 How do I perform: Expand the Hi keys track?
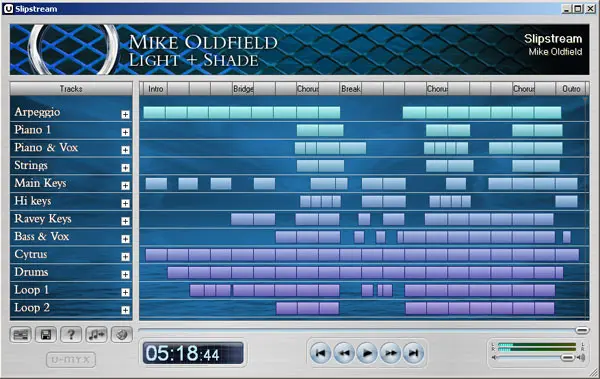[x=125, y=203]
